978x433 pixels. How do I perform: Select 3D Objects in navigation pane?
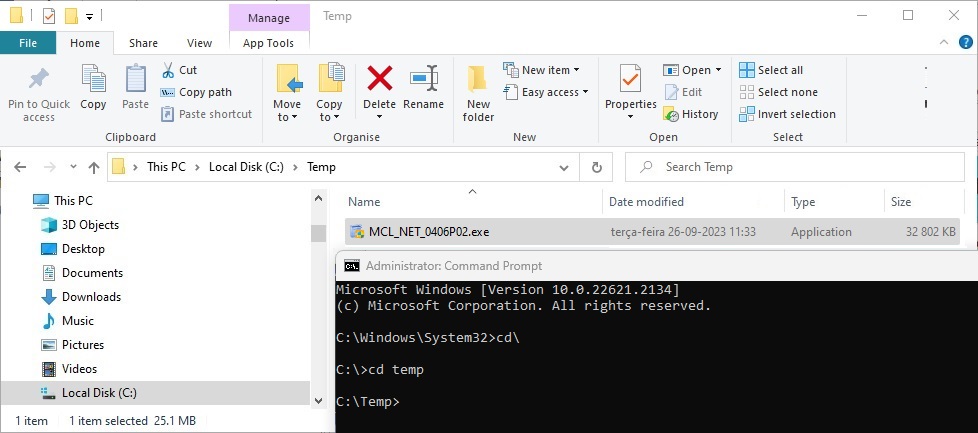pyautogui.click(x=79, y=225)
